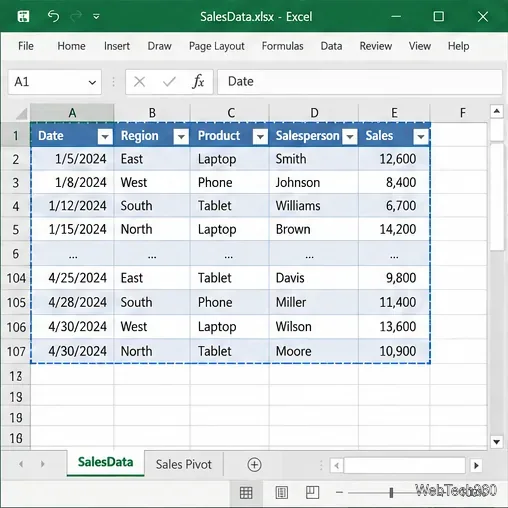The height and width of the screenshot is (508, 508).
Task: Open the Sales column filter dropdown
Action: pos(421,136)
